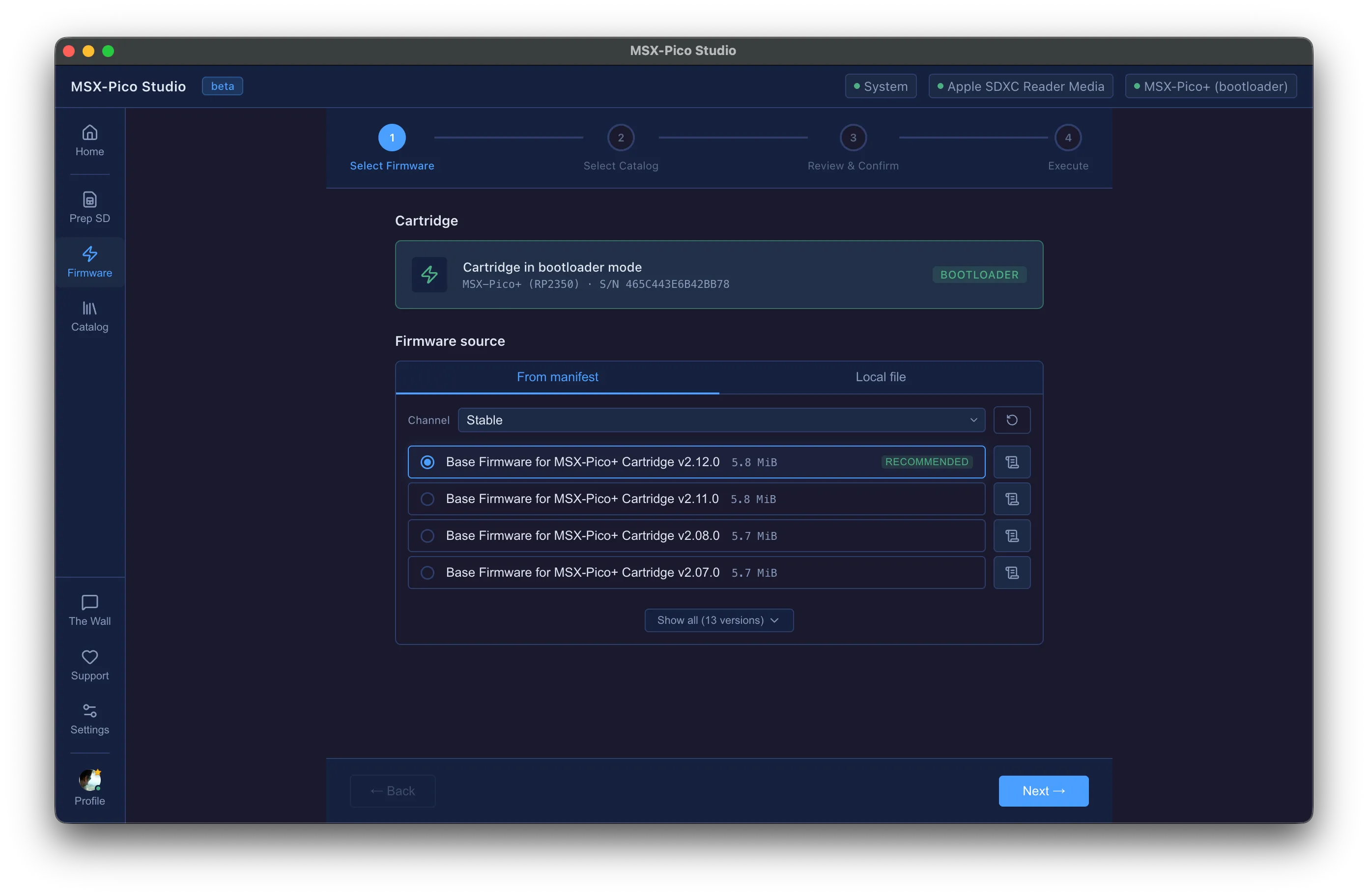
Task: Open the Support heart item
Action: 89,665
